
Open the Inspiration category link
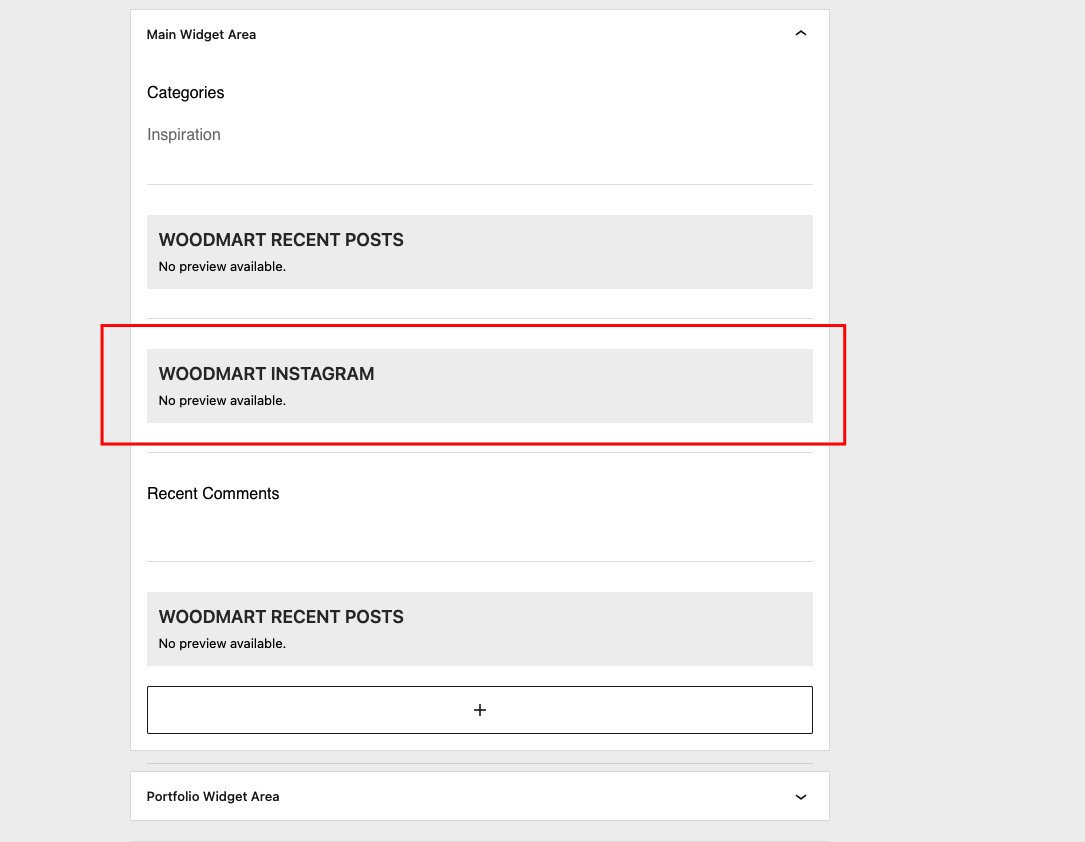183,134
